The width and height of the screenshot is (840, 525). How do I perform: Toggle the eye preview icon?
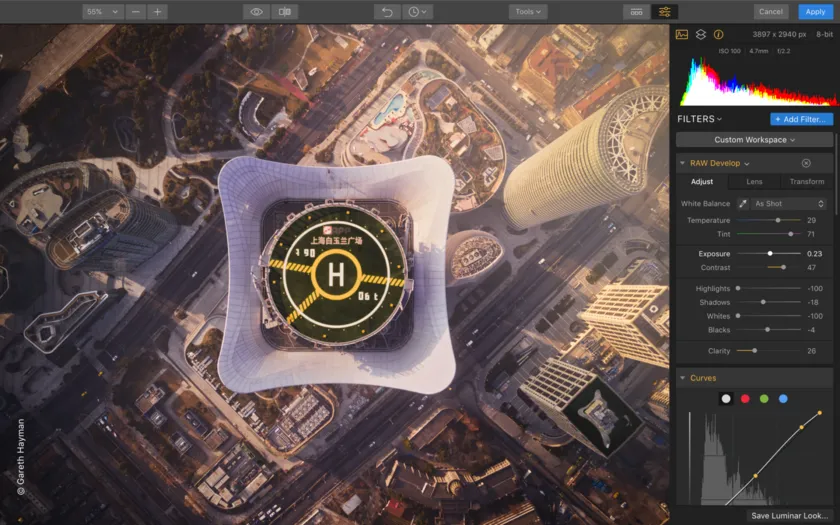[x=257, y=12]
